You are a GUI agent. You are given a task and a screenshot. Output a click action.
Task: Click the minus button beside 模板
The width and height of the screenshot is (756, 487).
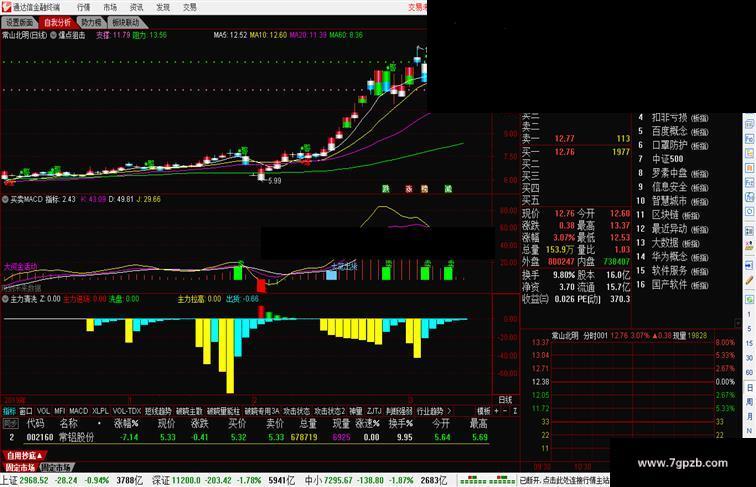click(x=505, y=411)
